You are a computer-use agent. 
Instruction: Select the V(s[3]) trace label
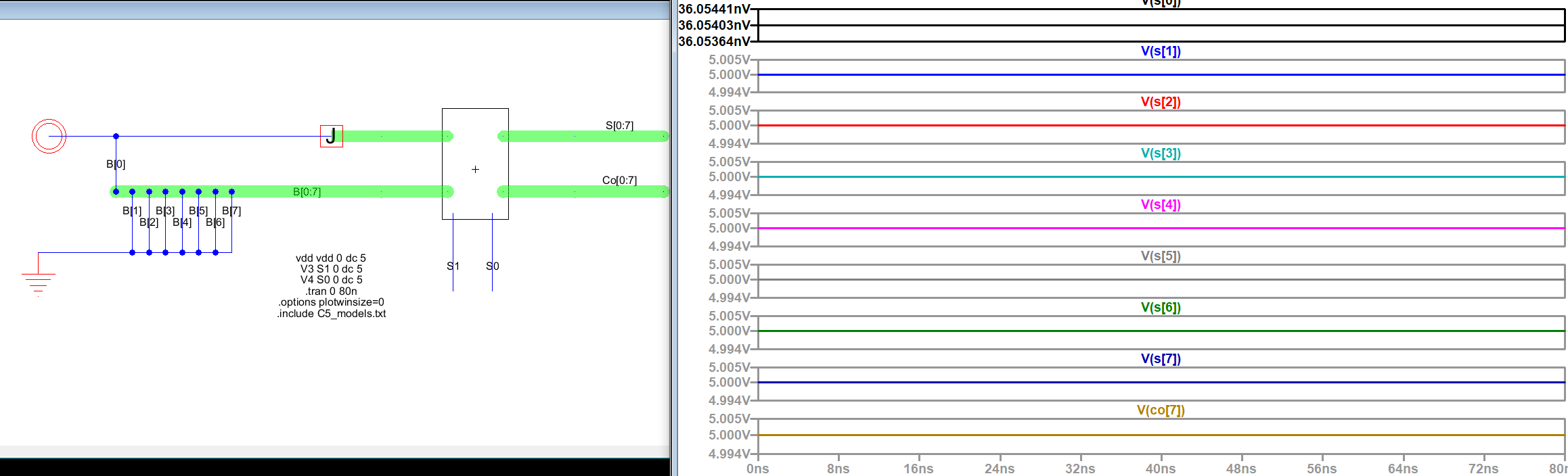tap(1161, 153)
